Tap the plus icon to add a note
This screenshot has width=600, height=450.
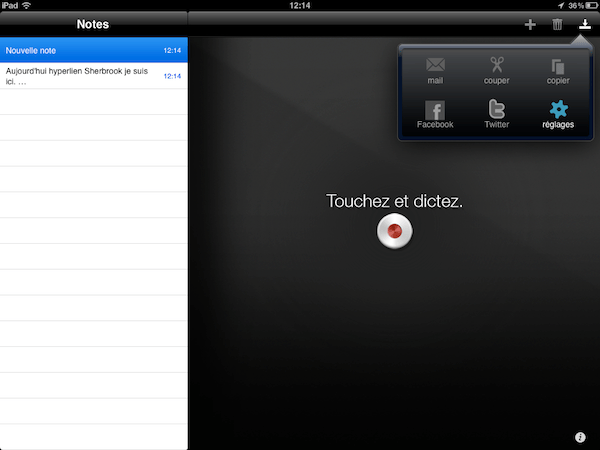[530, 24]
